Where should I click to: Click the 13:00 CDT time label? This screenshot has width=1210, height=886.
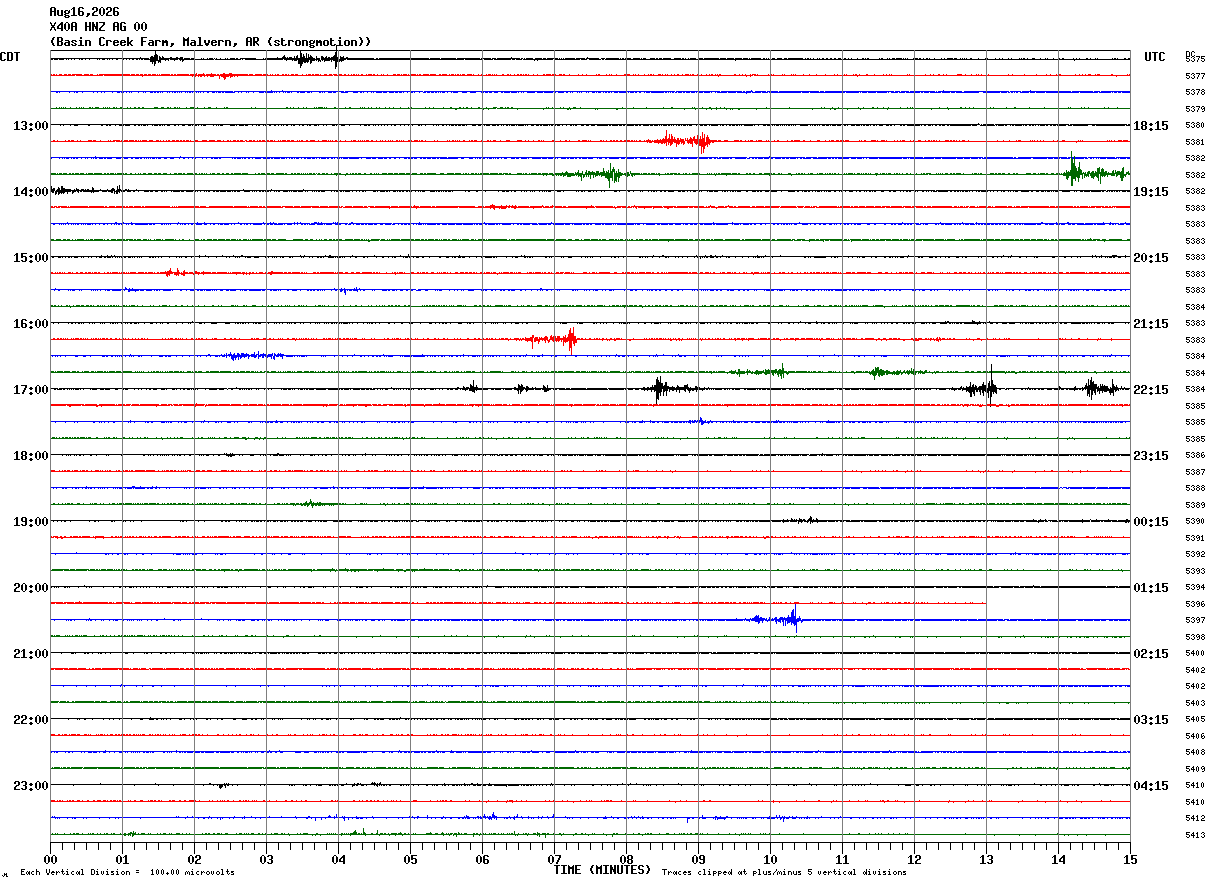click(31, 126)
